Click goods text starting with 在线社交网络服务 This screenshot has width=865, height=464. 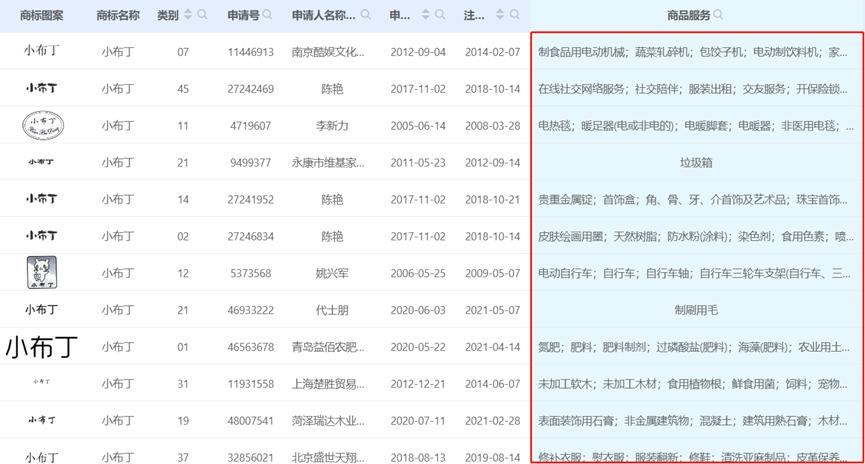(693, 89)
